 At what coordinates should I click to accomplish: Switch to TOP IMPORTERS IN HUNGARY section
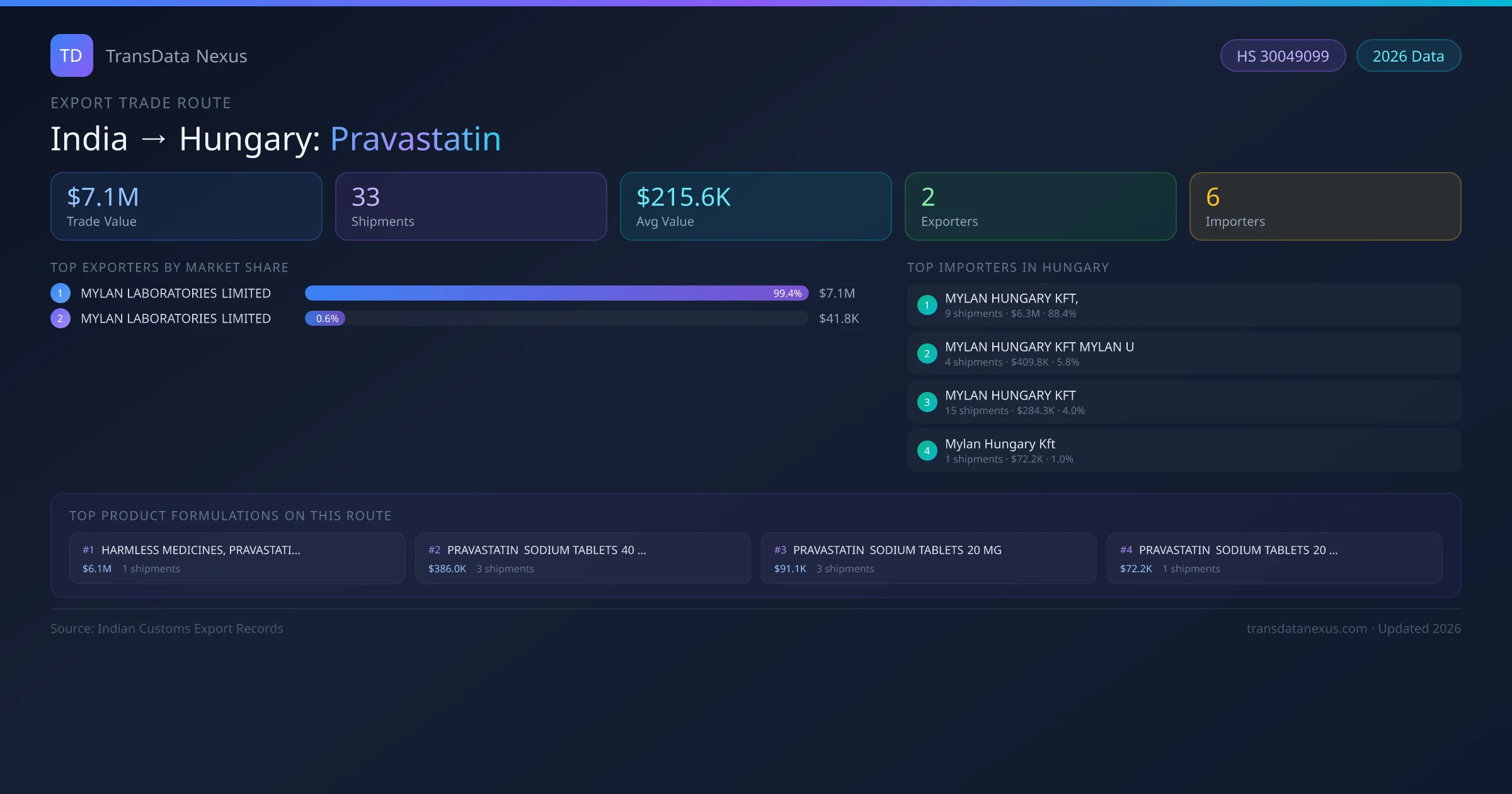click(1008, 267)
